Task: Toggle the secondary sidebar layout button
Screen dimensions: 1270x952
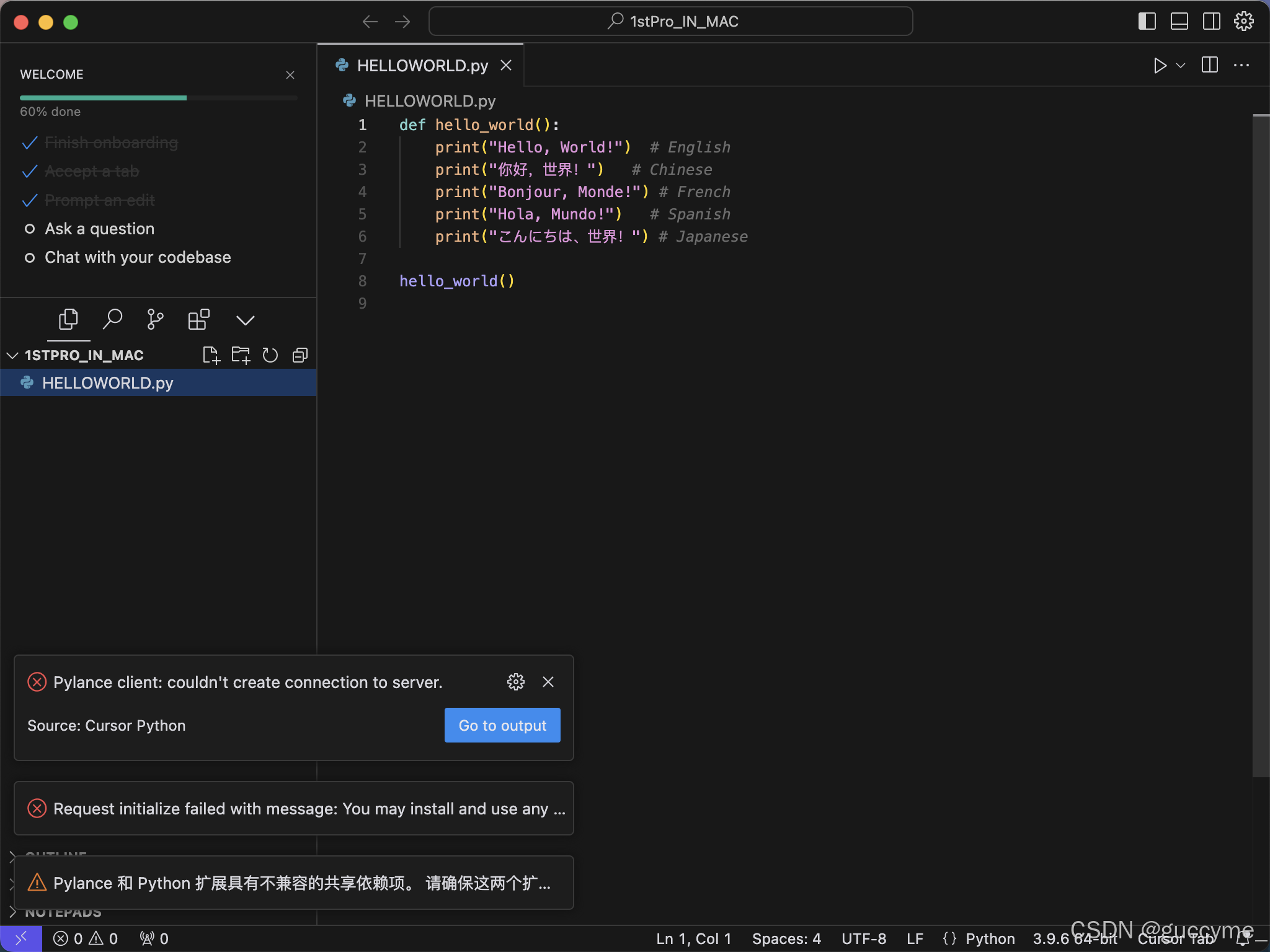Action: 1211,22
